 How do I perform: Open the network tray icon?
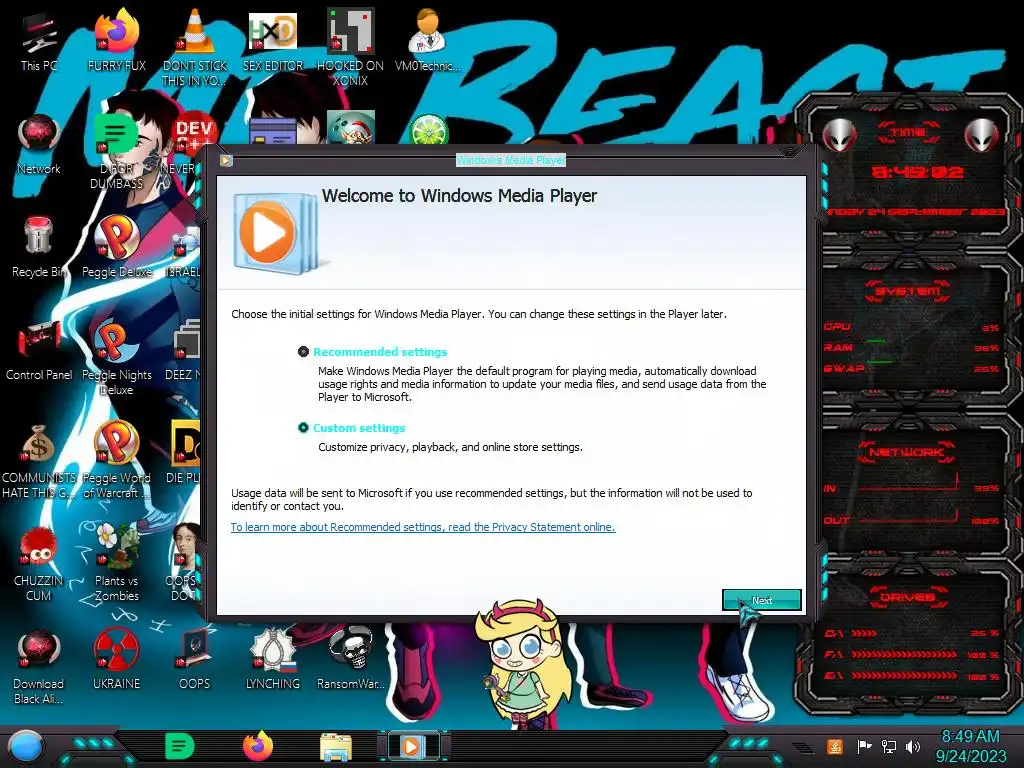[x=888, y=746]
